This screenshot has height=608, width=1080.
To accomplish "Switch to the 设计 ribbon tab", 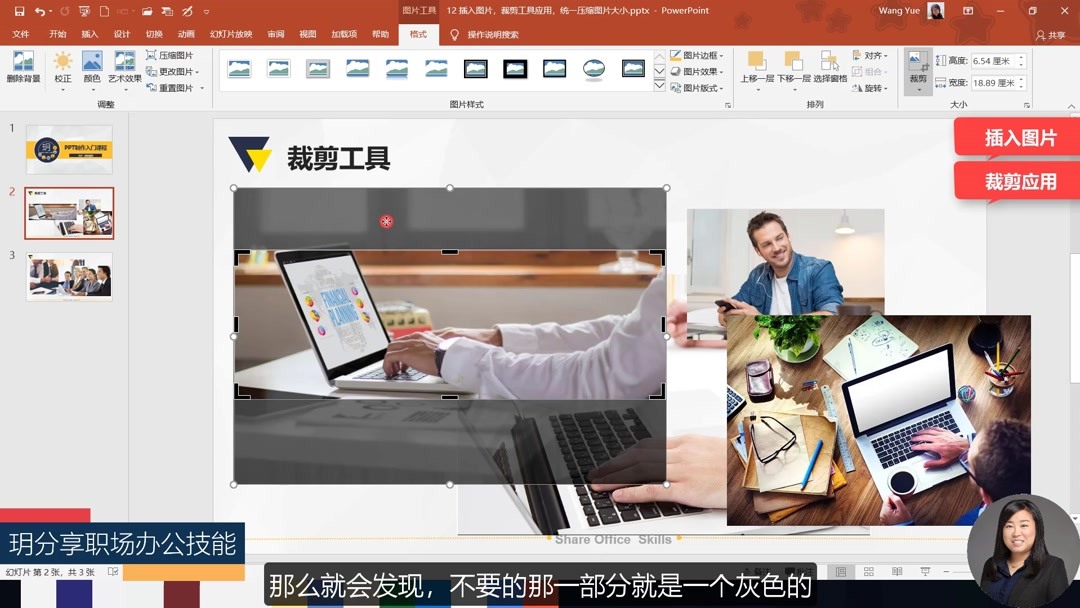I will coord(120,33).
